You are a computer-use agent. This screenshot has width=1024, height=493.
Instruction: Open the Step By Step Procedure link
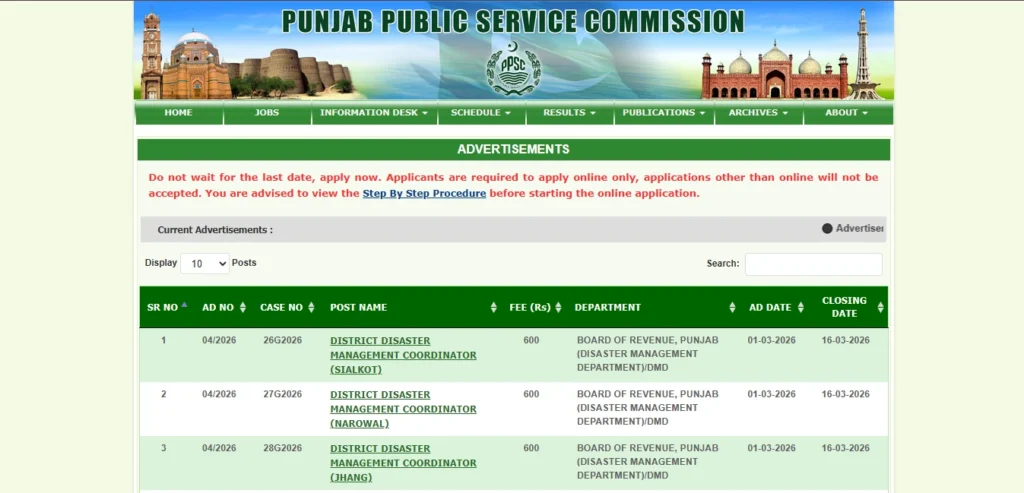tap(424, 193)
